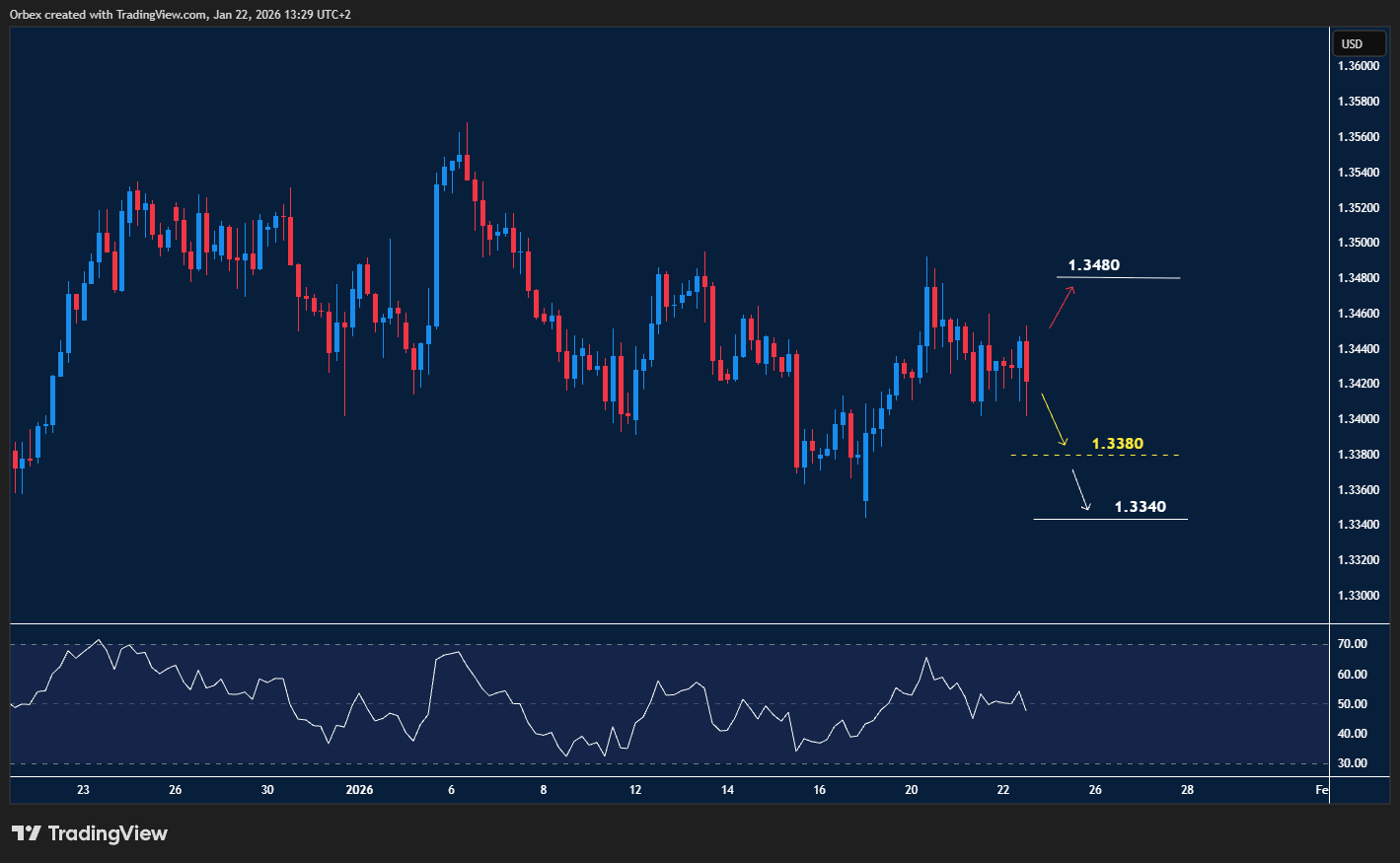Click the 1.34600 price axis label
Image resolution: width=1400 pixels, height=863 pixels.
1359,314
